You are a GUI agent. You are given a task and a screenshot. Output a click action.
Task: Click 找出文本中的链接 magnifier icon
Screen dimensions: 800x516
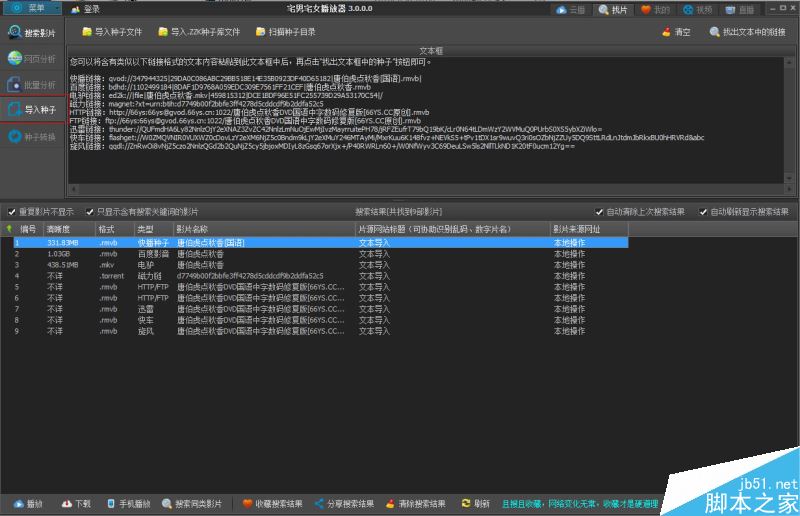(x=714, y=32)
